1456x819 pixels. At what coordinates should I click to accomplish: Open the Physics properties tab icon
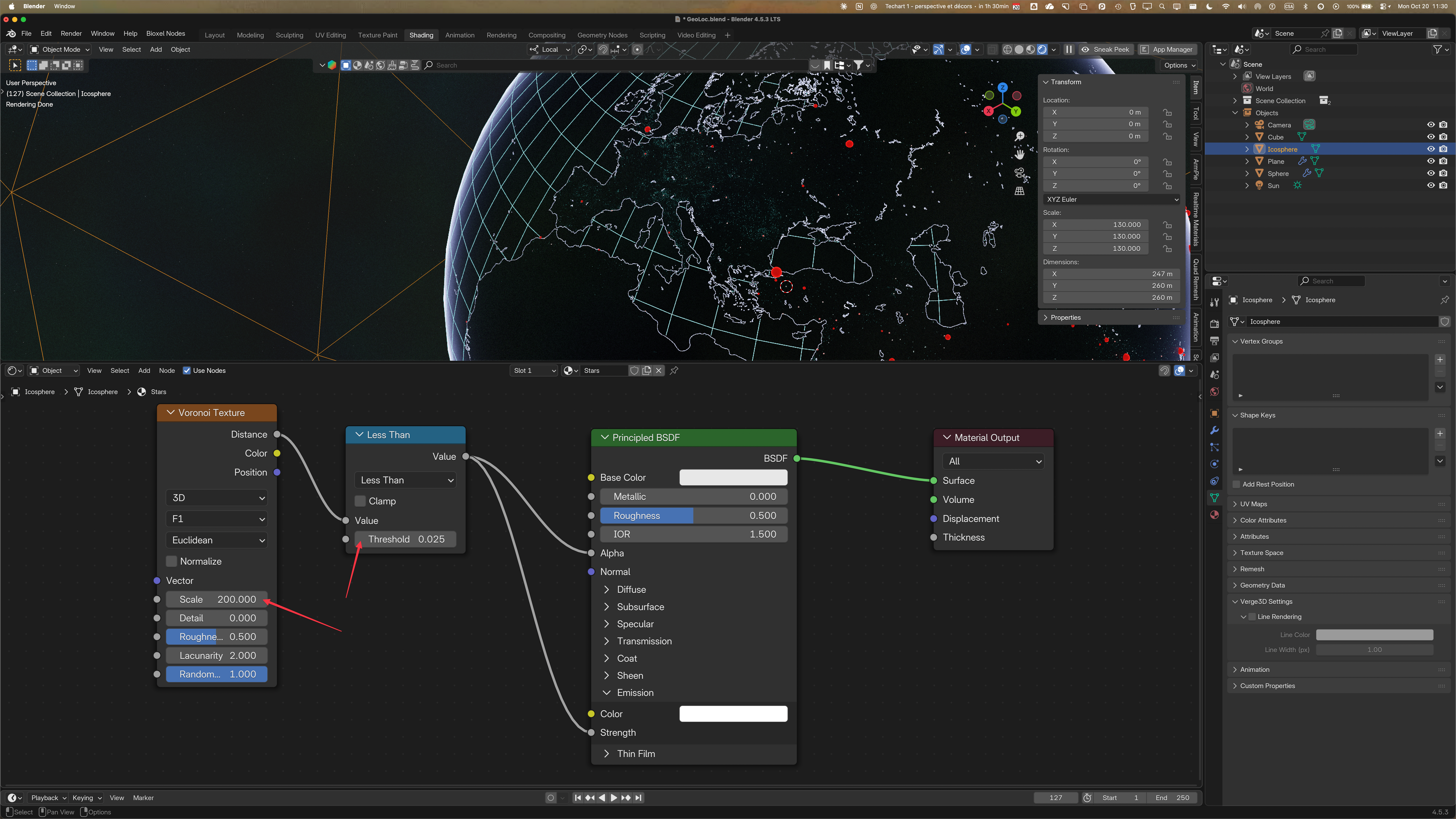point(1215,464)
